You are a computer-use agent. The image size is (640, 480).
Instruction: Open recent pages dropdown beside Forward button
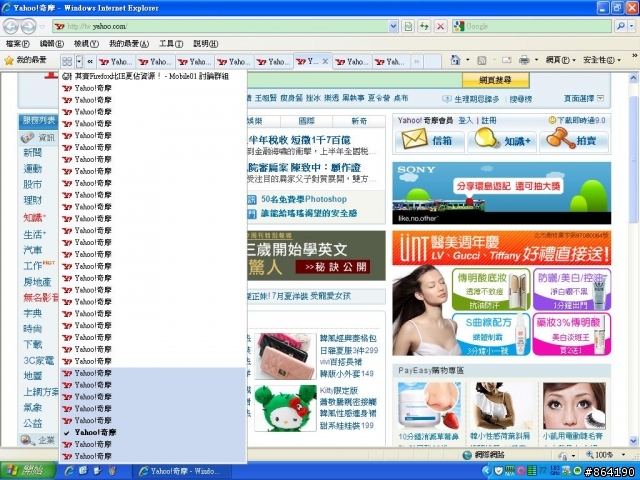tap(42, 27)
